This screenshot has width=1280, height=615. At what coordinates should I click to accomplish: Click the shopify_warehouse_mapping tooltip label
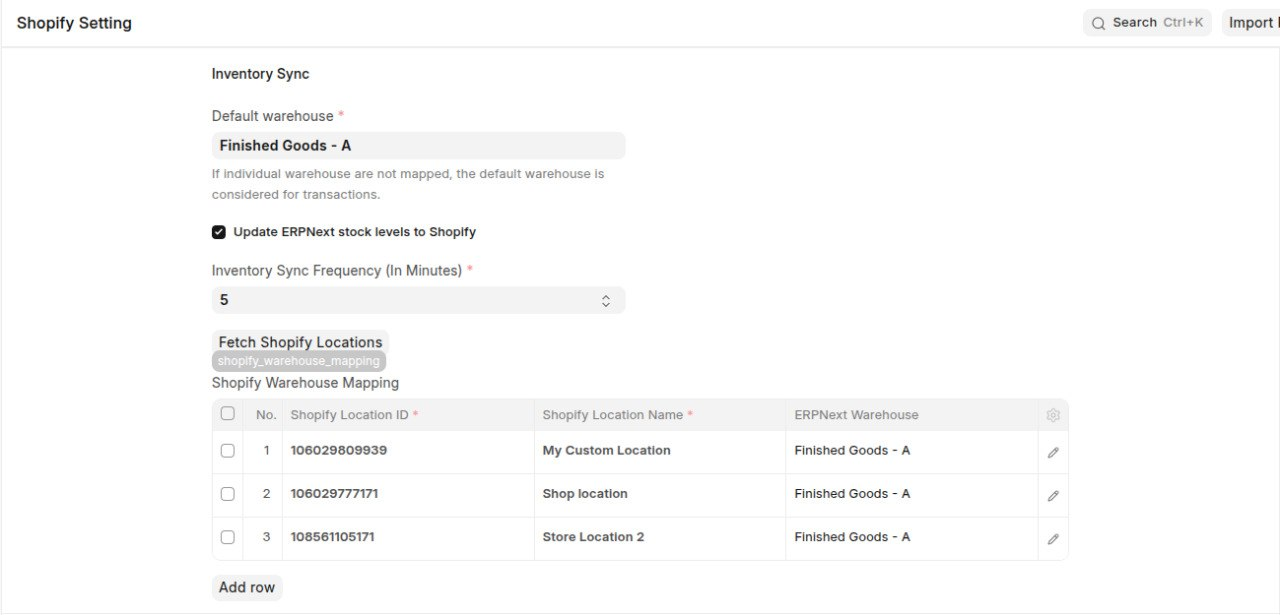(299, 361)
